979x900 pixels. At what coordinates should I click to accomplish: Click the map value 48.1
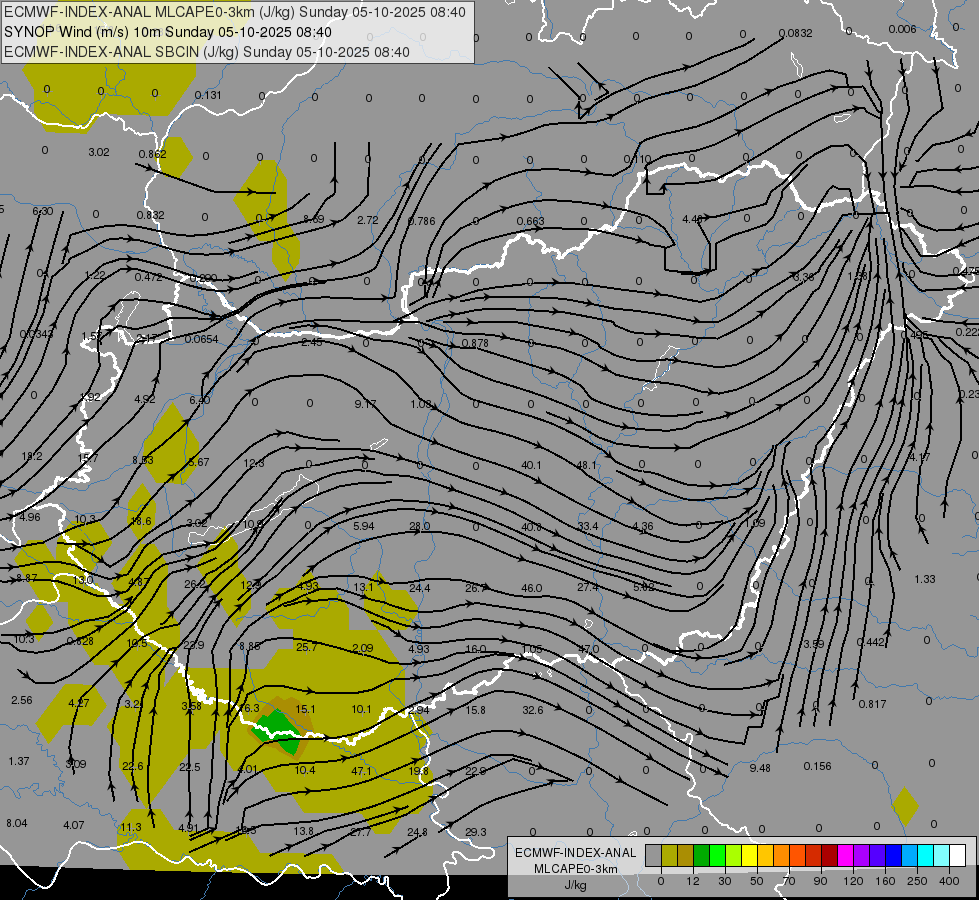coord(586,465)
